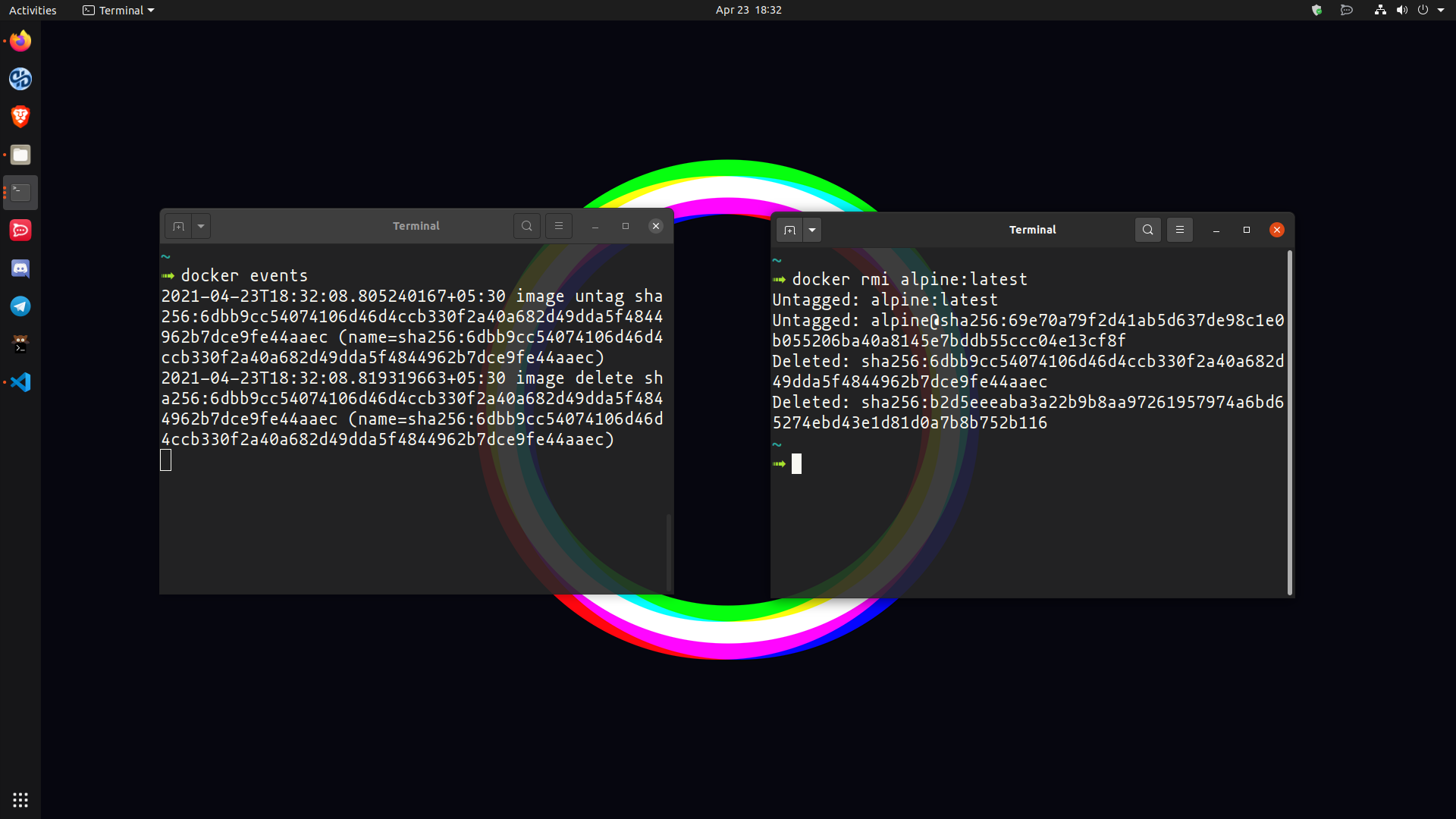The image size is (1456, 819).
Task: Click the 'docker events' command text
Action: pos(244,275)
